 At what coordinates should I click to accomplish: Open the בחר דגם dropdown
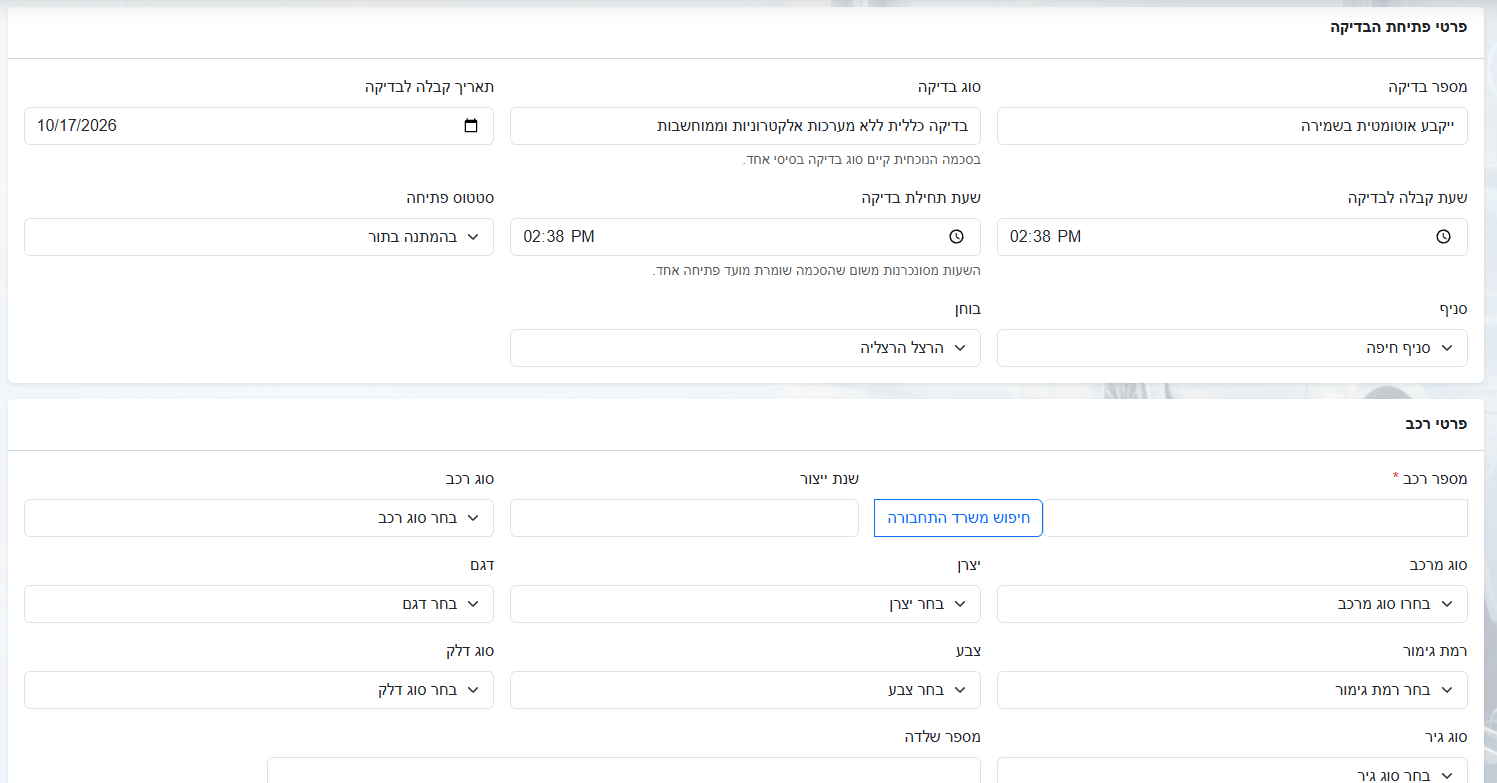click(x=259, y=604)
